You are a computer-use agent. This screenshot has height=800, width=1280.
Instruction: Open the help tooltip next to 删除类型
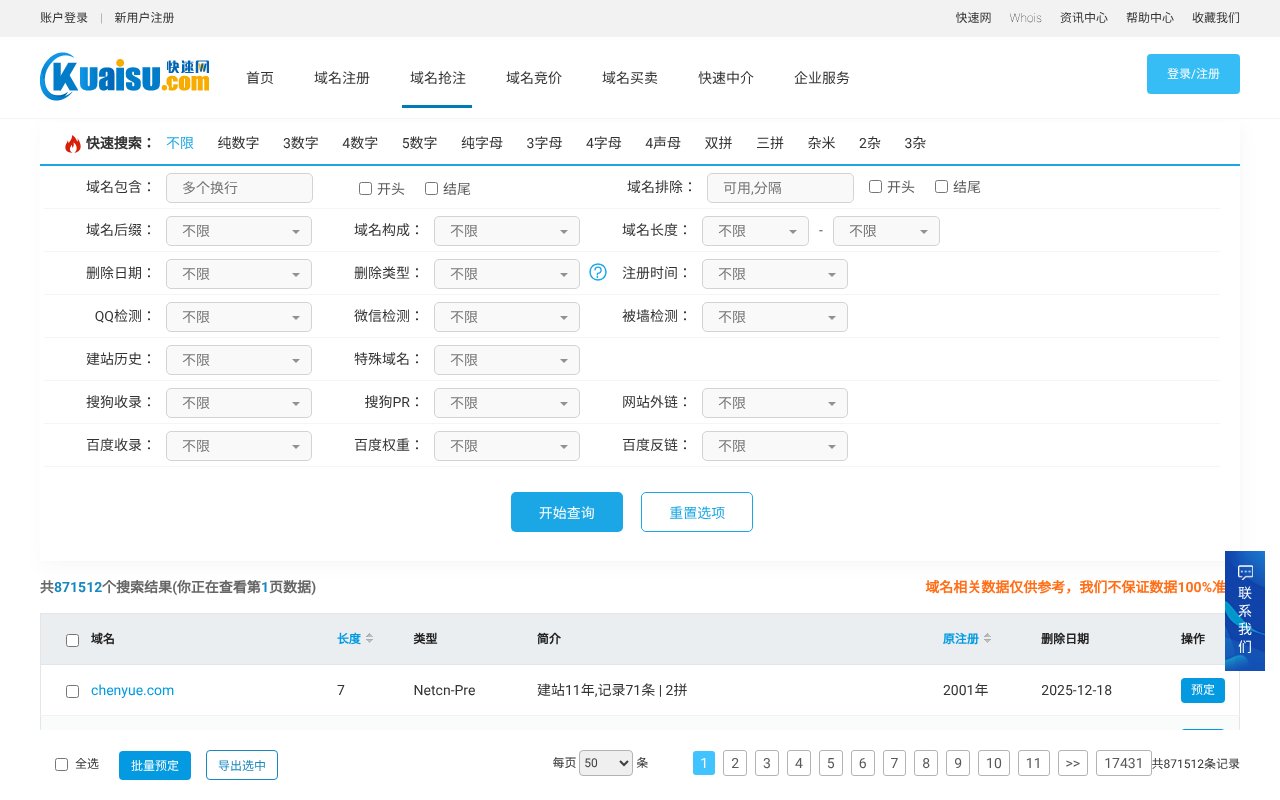[x=598, y=271]
